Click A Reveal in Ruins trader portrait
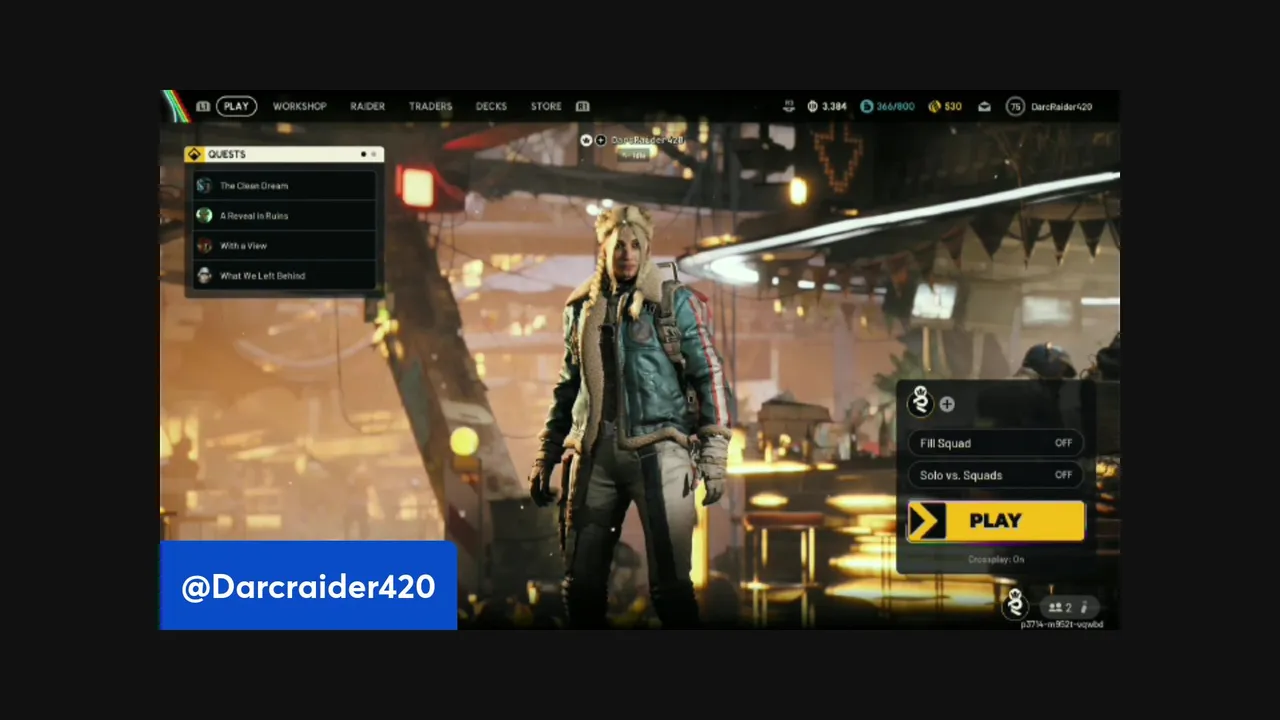Image resolution: width=1280 pixels, height=720 pixels. (204, 215)
